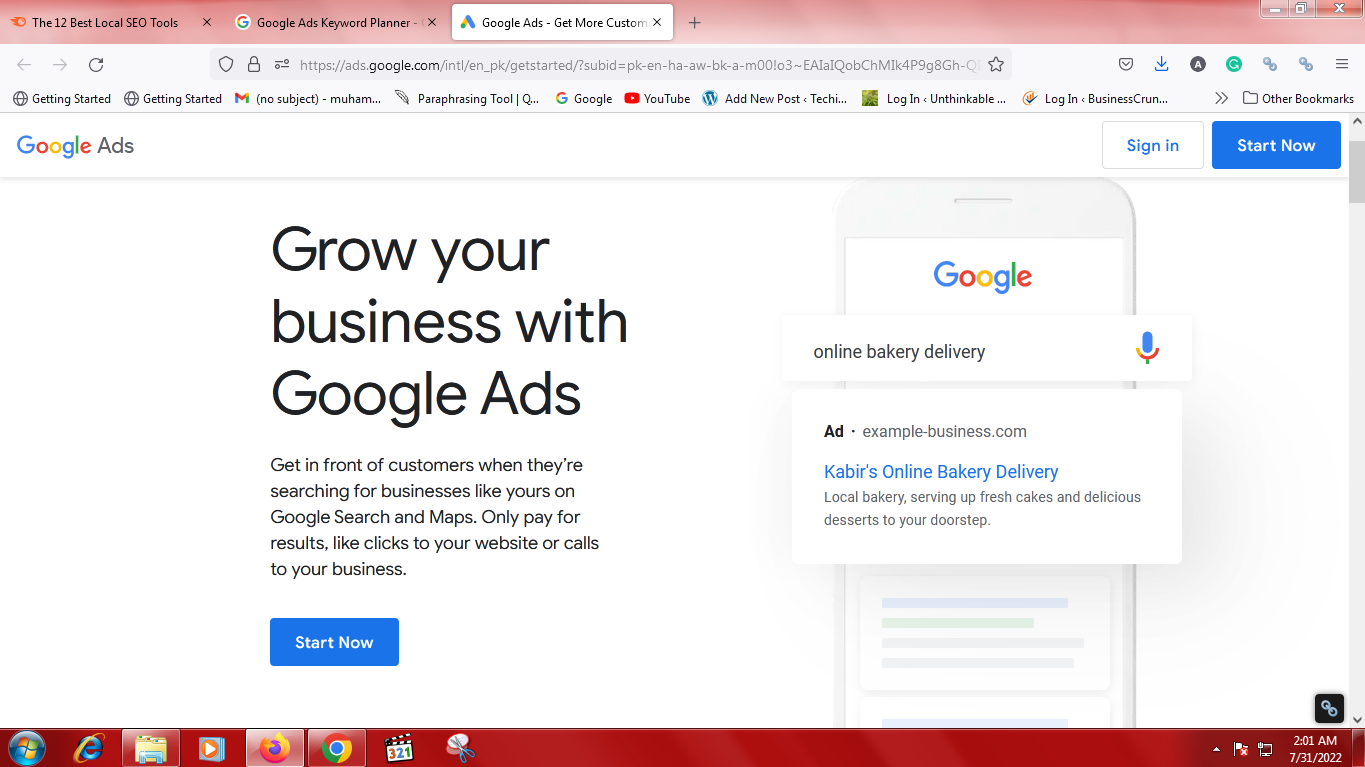Click the floating link icon at bottom right
The height and width of the screenshot is (767, 1365).
coord(1329,708)
